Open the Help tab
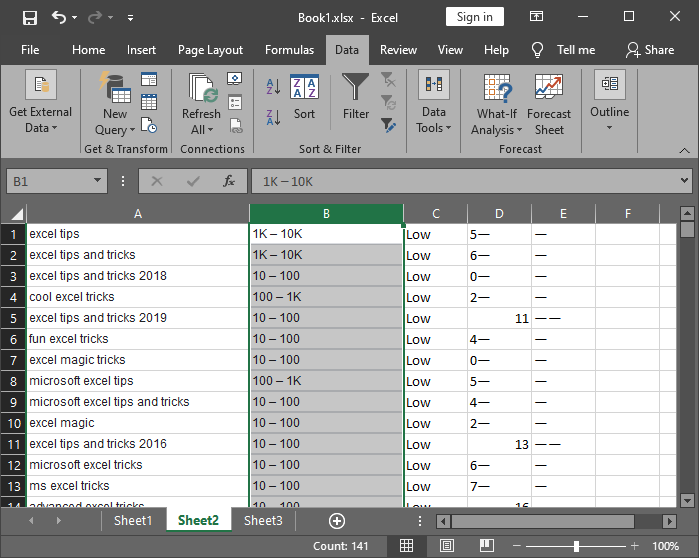This screenshot has width=699, height=558. (496, 50)
